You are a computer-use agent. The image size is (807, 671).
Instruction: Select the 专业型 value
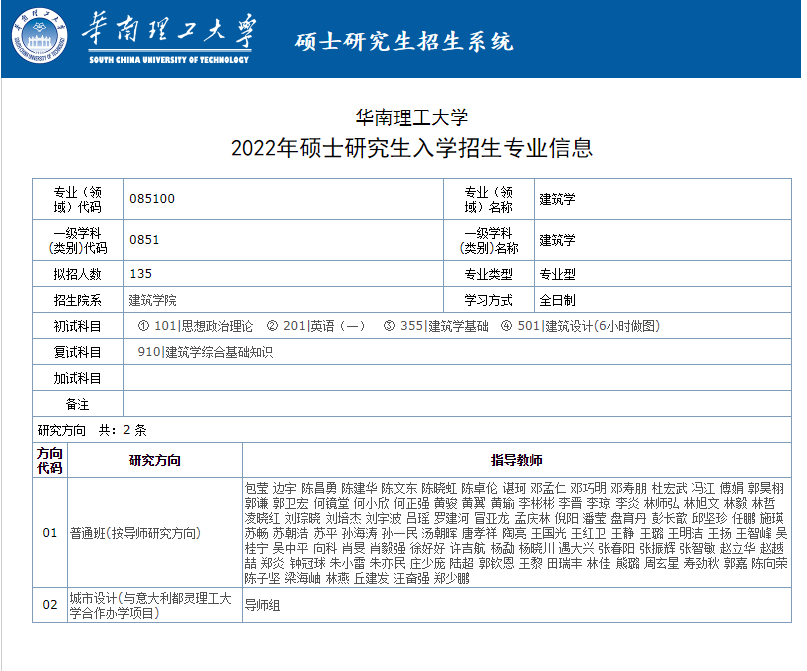click(x=557, y=274)
